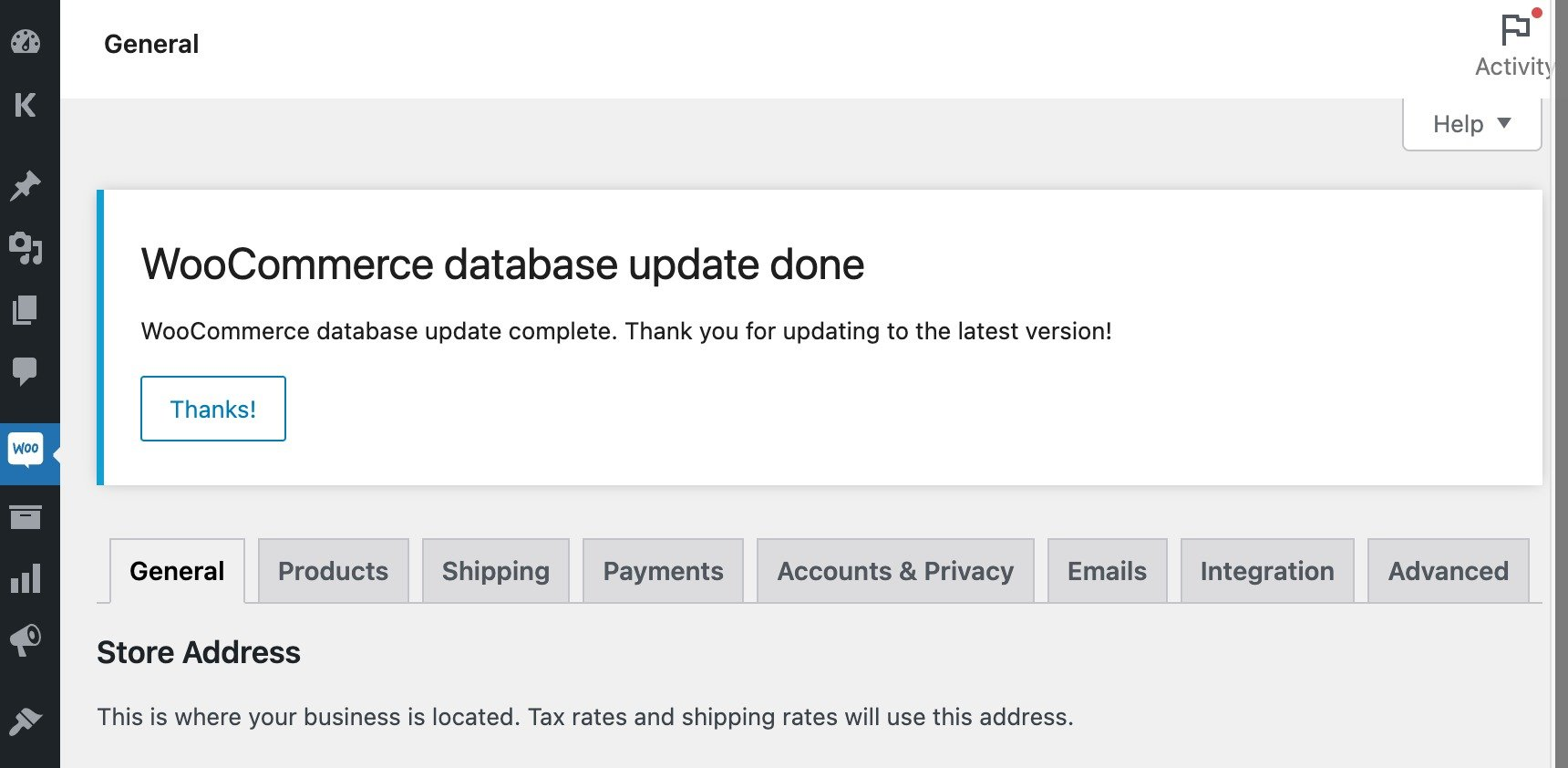Open Marketing megaphone icon
The image size is (1568, 768).
click(x=26, y=640)
